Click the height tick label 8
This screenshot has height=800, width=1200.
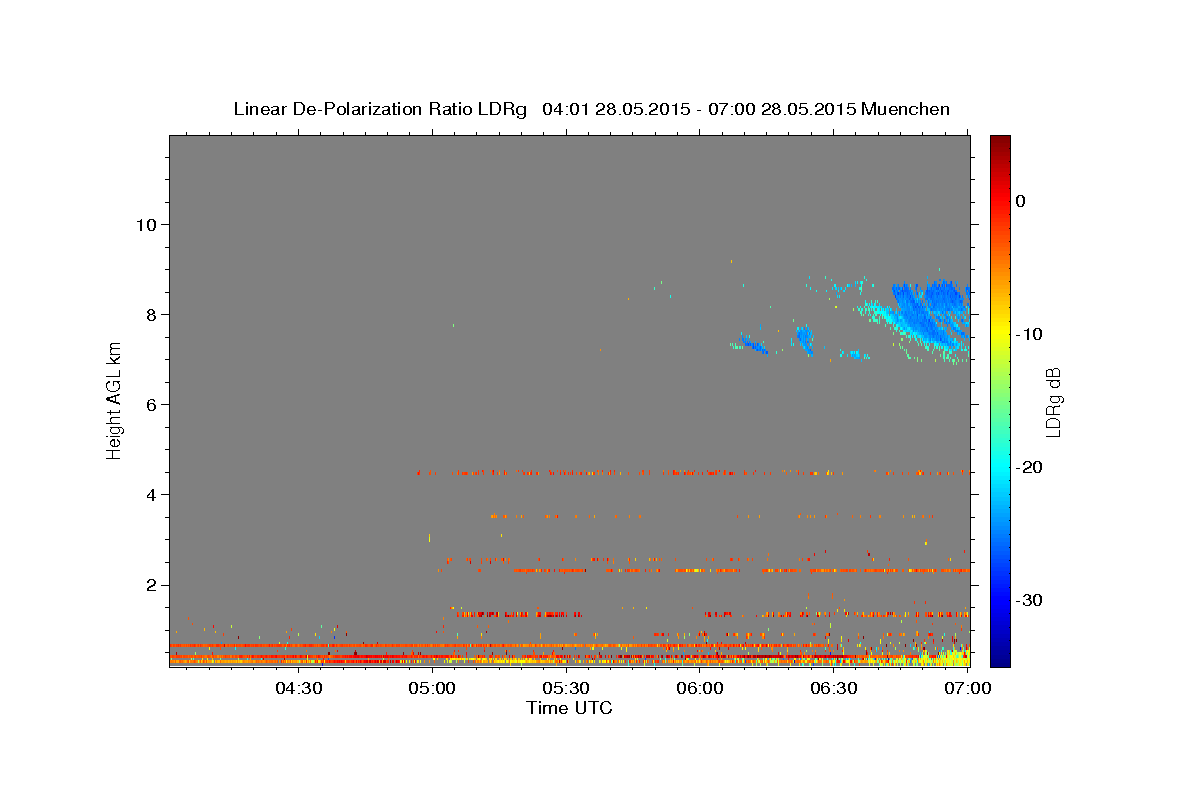point(149,314)
